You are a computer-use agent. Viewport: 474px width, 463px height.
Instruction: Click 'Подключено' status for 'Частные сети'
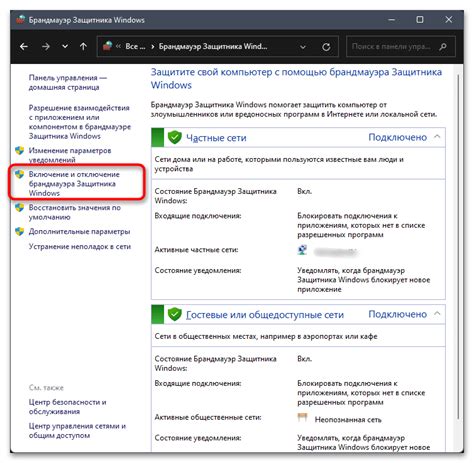pyautogui.click(x=397, y=137)
